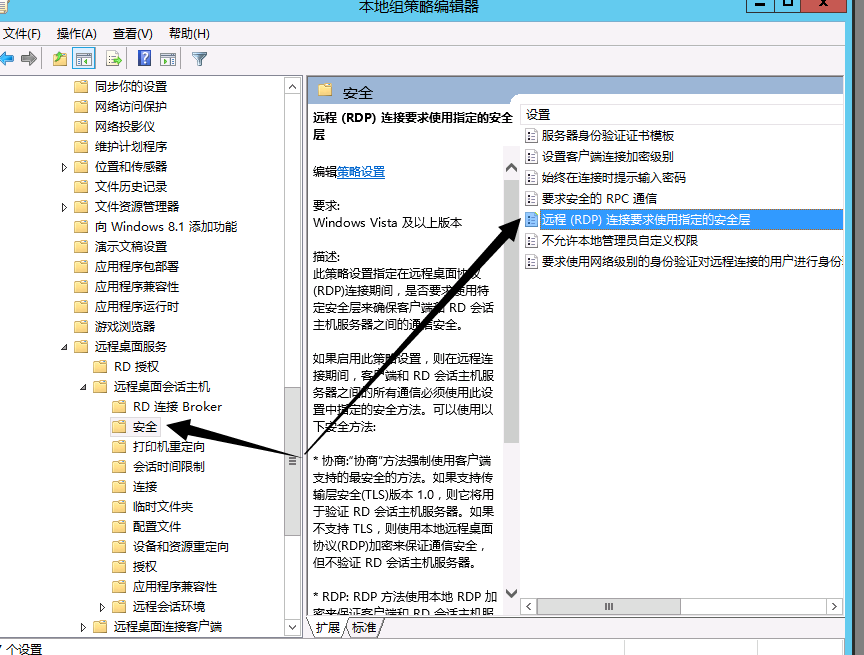Select the RD 连接 Broker folder
Screen dimensions: 864x655
167,407
